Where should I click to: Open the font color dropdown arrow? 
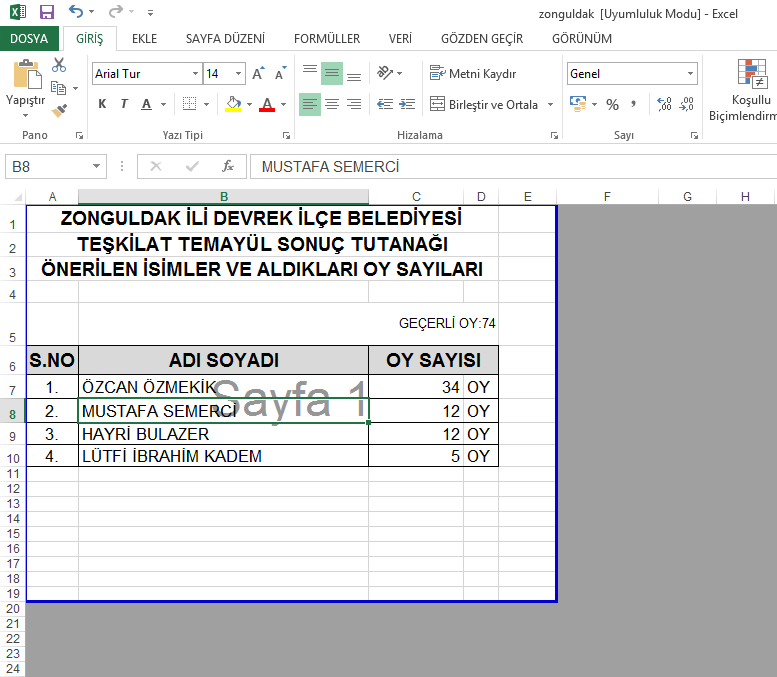click(283, 104)
